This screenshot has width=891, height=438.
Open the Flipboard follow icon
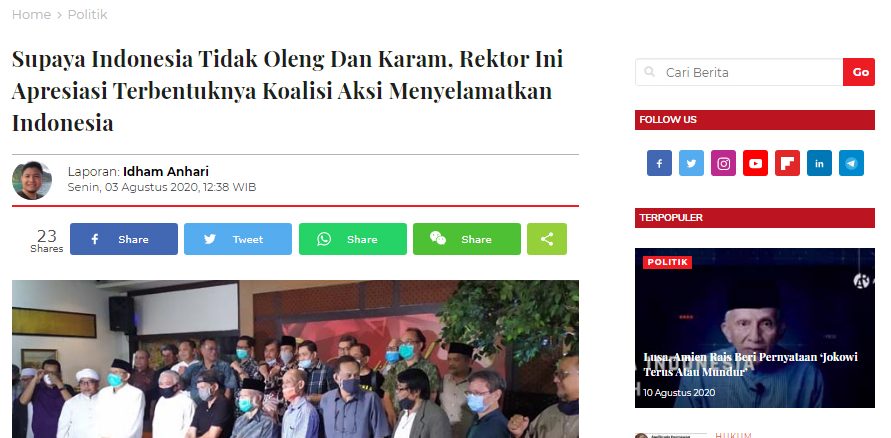[x=787, y=163]
